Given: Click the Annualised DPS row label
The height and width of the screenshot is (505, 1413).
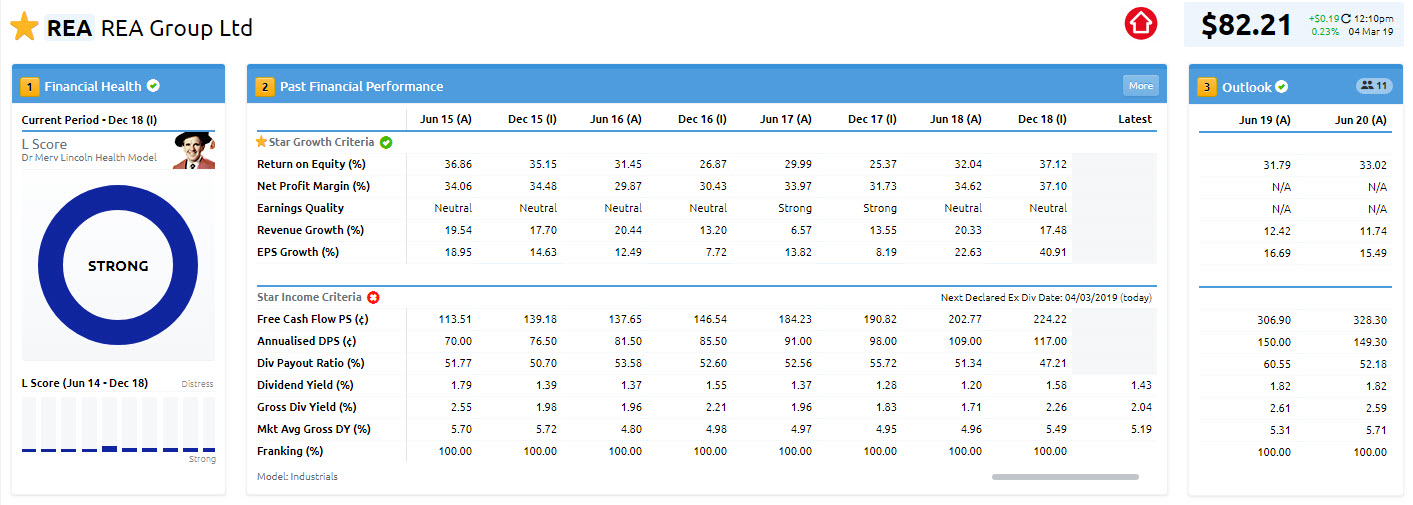Looking at the screenshot, I should (307, 341).
